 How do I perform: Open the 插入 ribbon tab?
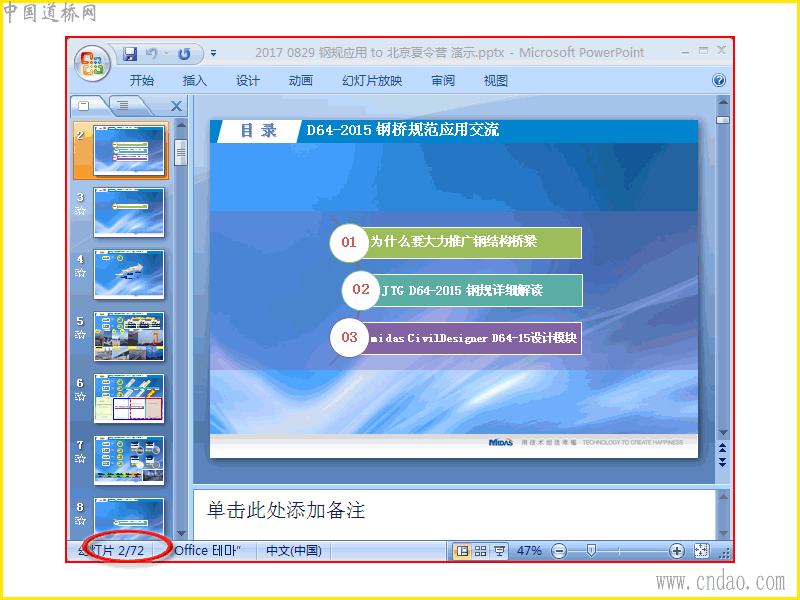coord(194,81)
